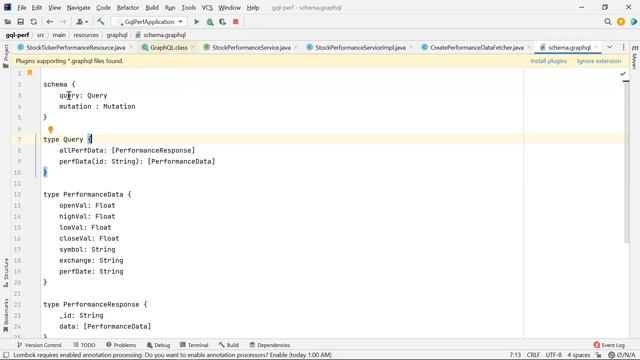Screen dimensions: 640x360
Task: Open the VCS menu
Action: [207, 7]
